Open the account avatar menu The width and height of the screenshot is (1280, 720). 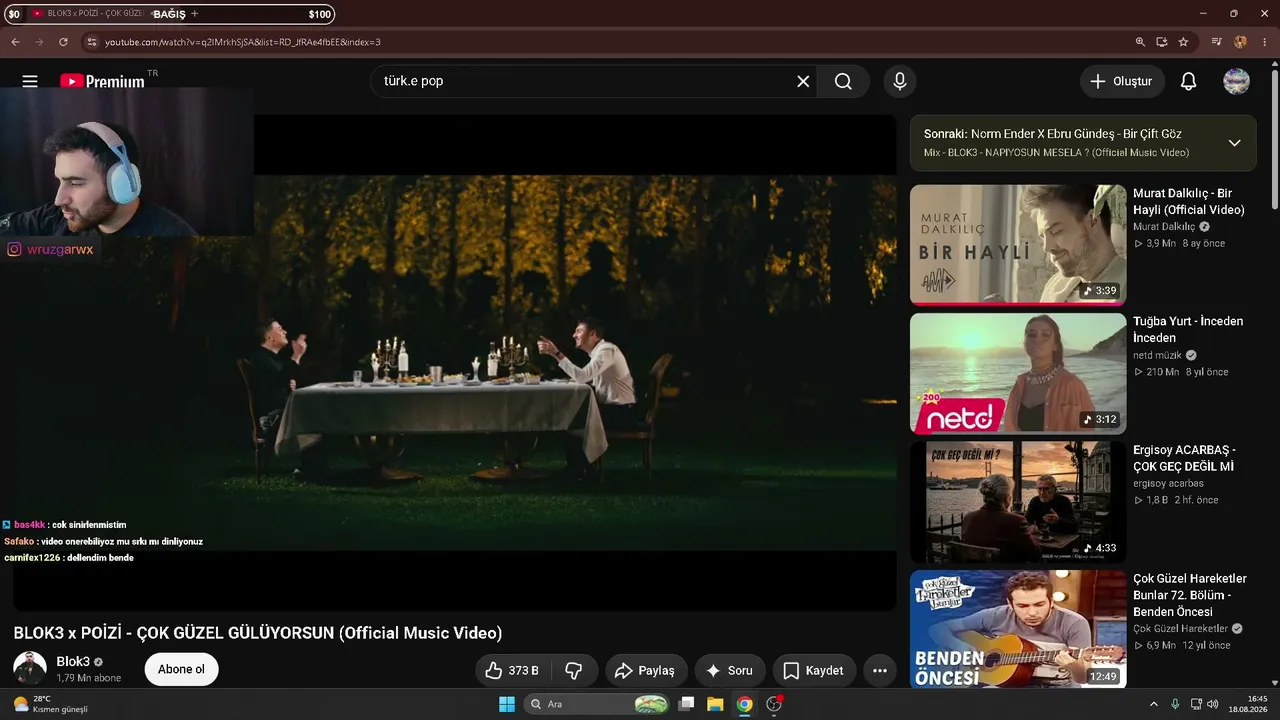point(1237,81)
